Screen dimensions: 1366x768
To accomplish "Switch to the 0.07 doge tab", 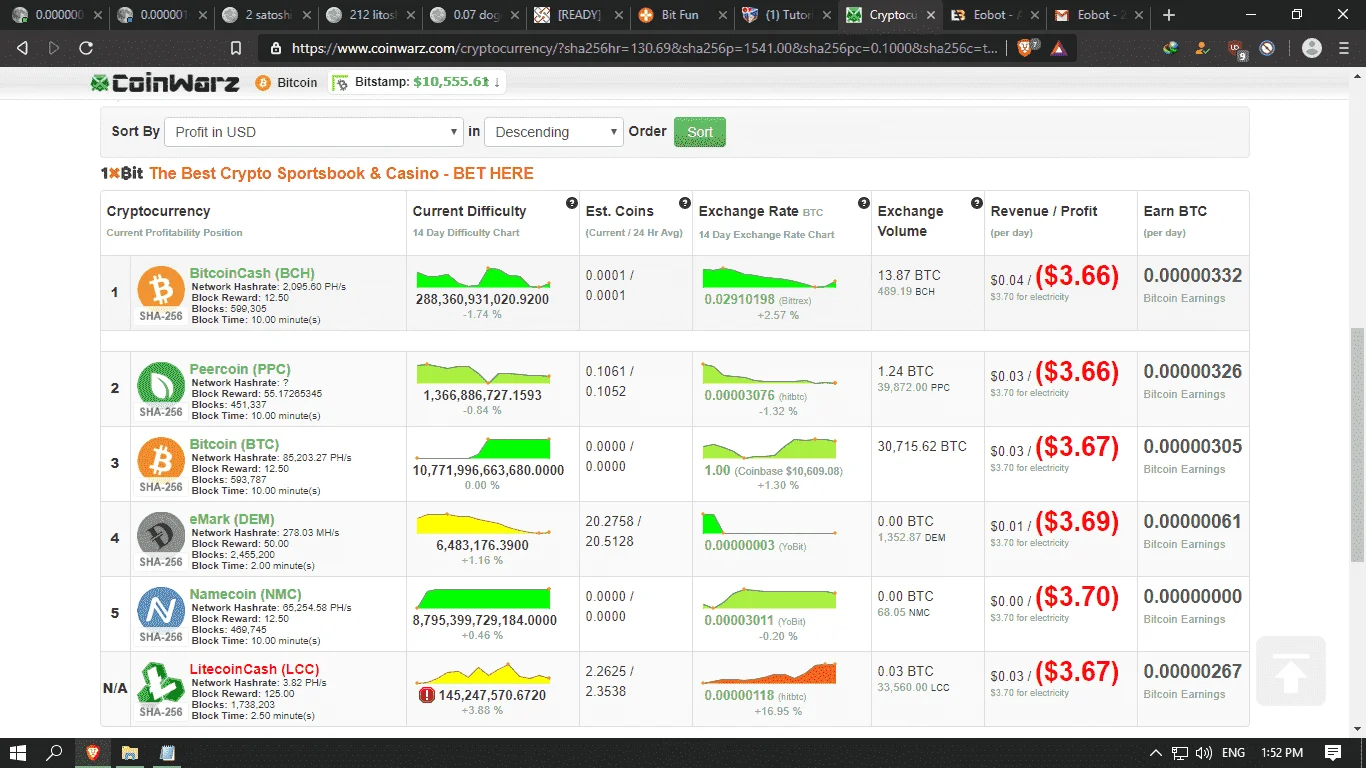I will pyautogui.click(x=473, y=15).
